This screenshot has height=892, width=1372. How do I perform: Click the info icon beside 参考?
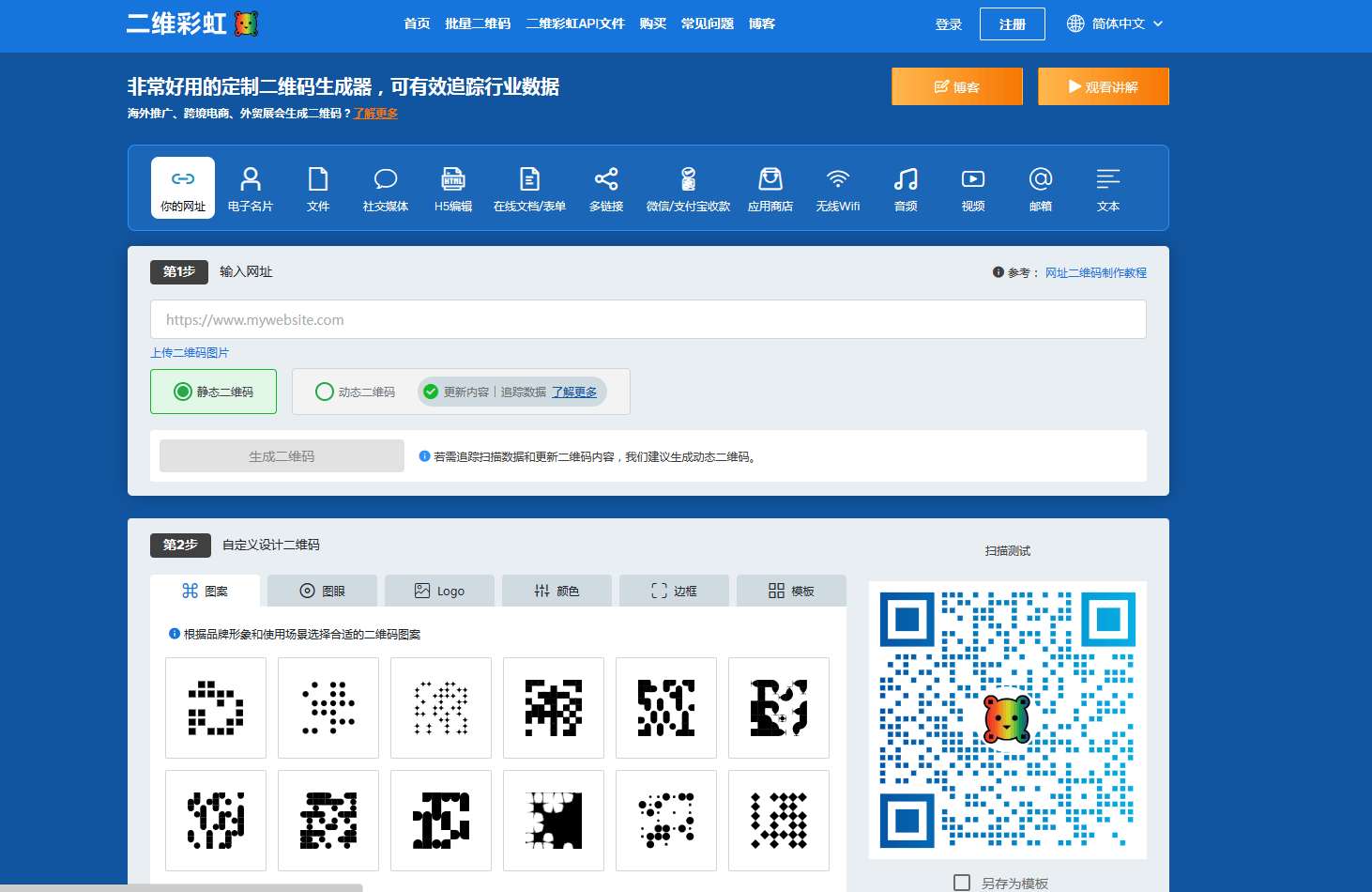(x=999, y=272)
